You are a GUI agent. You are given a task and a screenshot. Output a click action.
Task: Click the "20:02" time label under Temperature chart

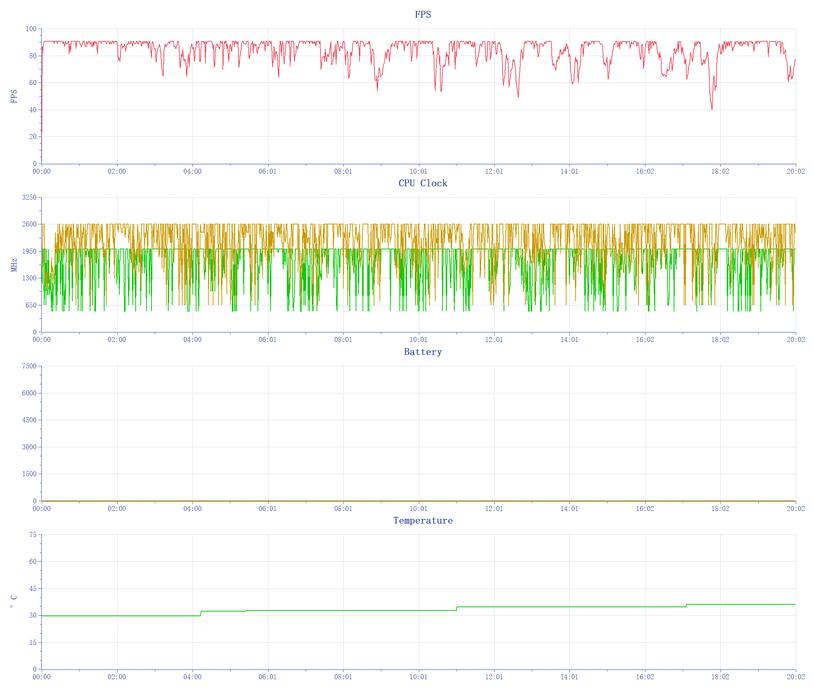pyautogui.click(x=795, y=677)
